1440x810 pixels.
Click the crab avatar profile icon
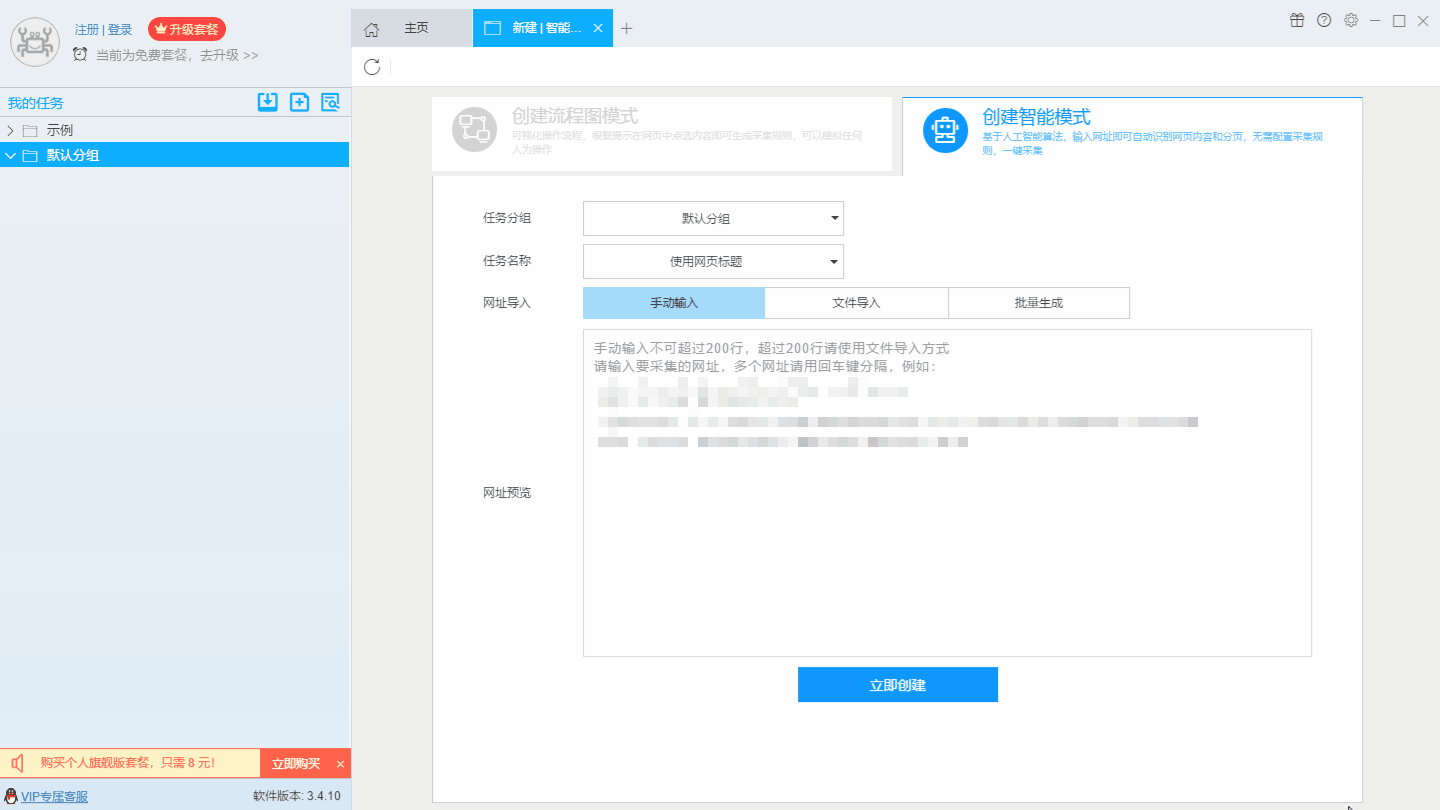(x=35, y=42)
